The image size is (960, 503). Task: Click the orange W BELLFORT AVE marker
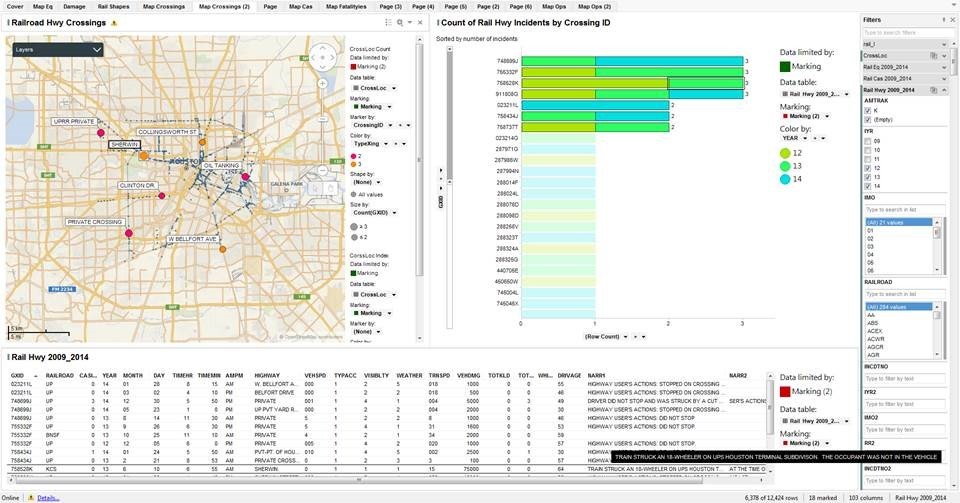(223, 249)
